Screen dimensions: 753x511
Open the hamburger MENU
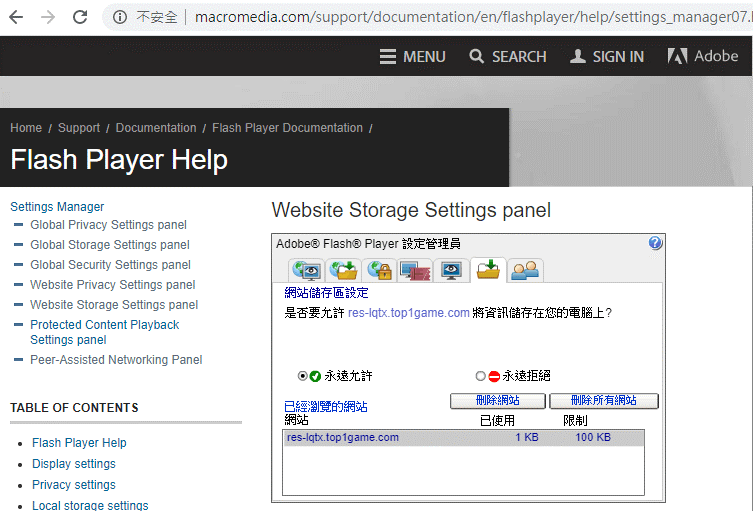click(412, 57)
